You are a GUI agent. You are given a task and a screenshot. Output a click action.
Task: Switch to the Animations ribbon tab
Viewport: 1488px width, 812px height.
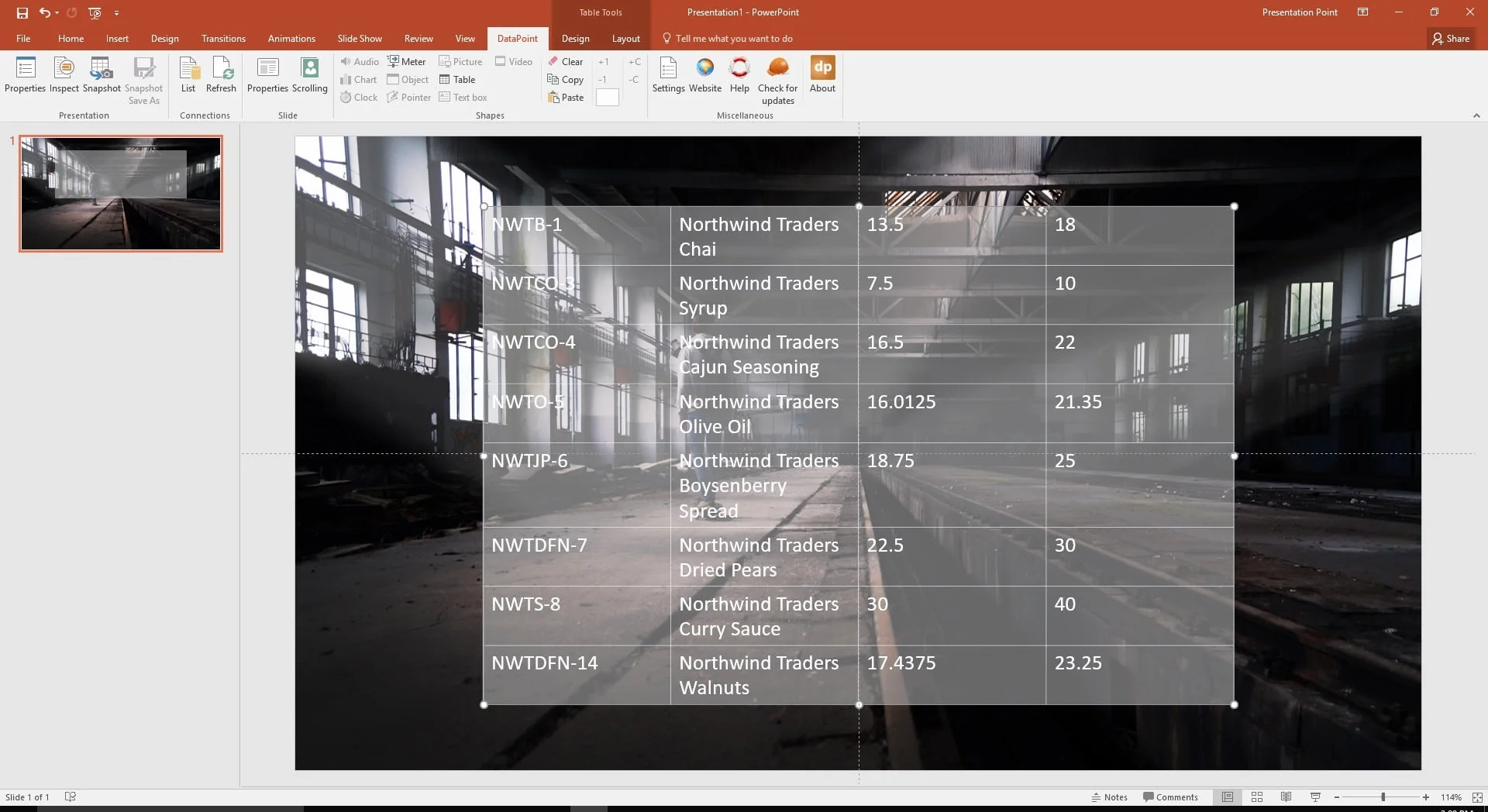291,38
